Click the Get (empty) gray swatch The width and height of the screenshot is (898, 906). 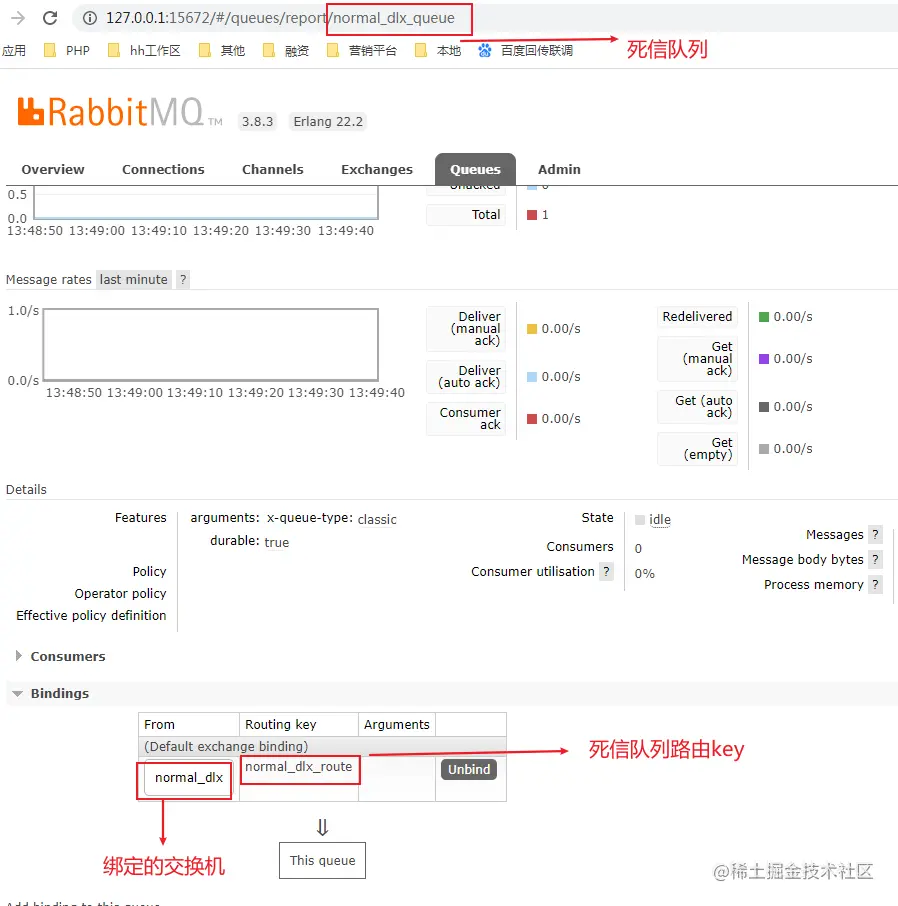(764, 449)
